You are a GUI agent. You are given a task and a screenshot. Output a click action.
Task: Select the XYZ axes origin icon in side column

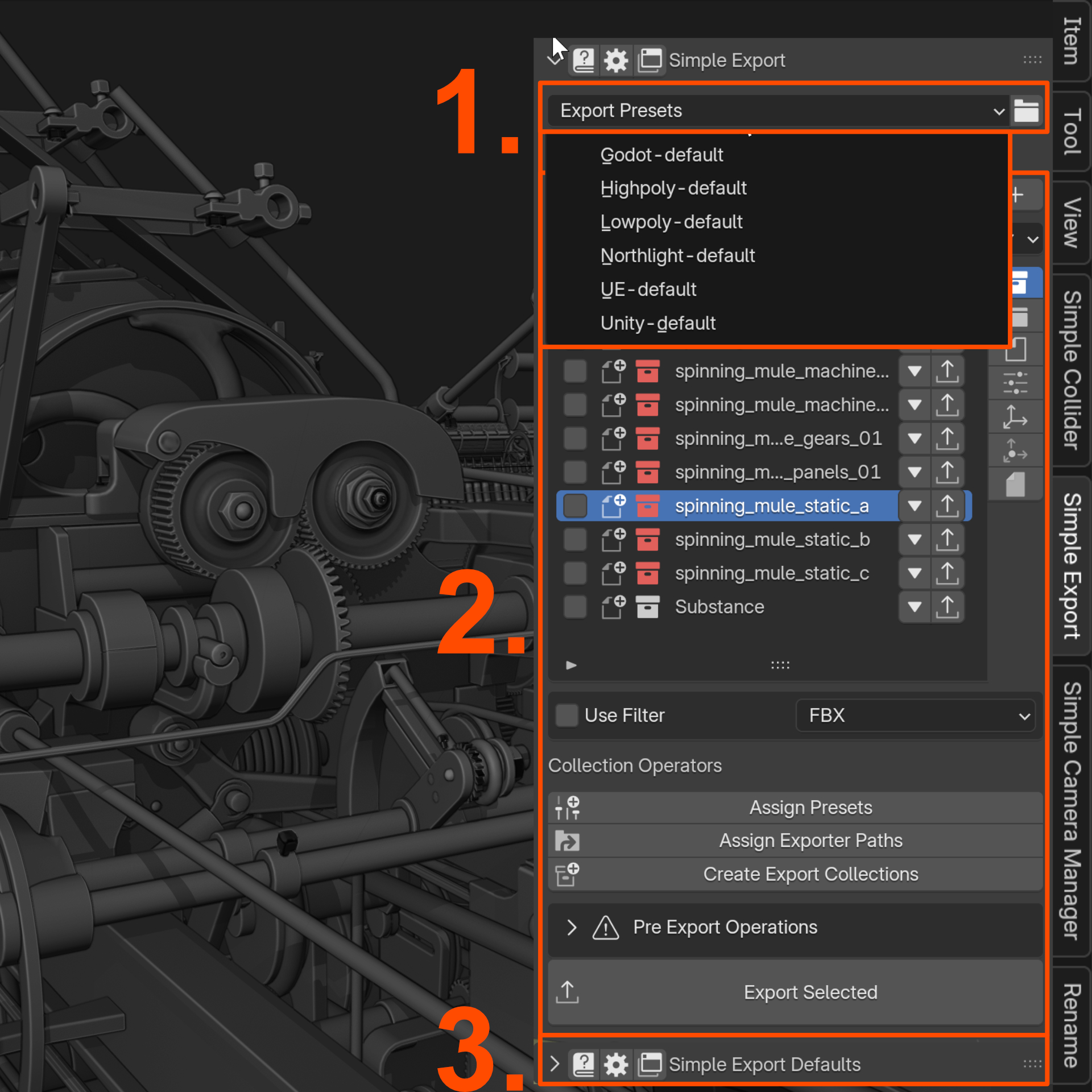(x=1015, y=417)
